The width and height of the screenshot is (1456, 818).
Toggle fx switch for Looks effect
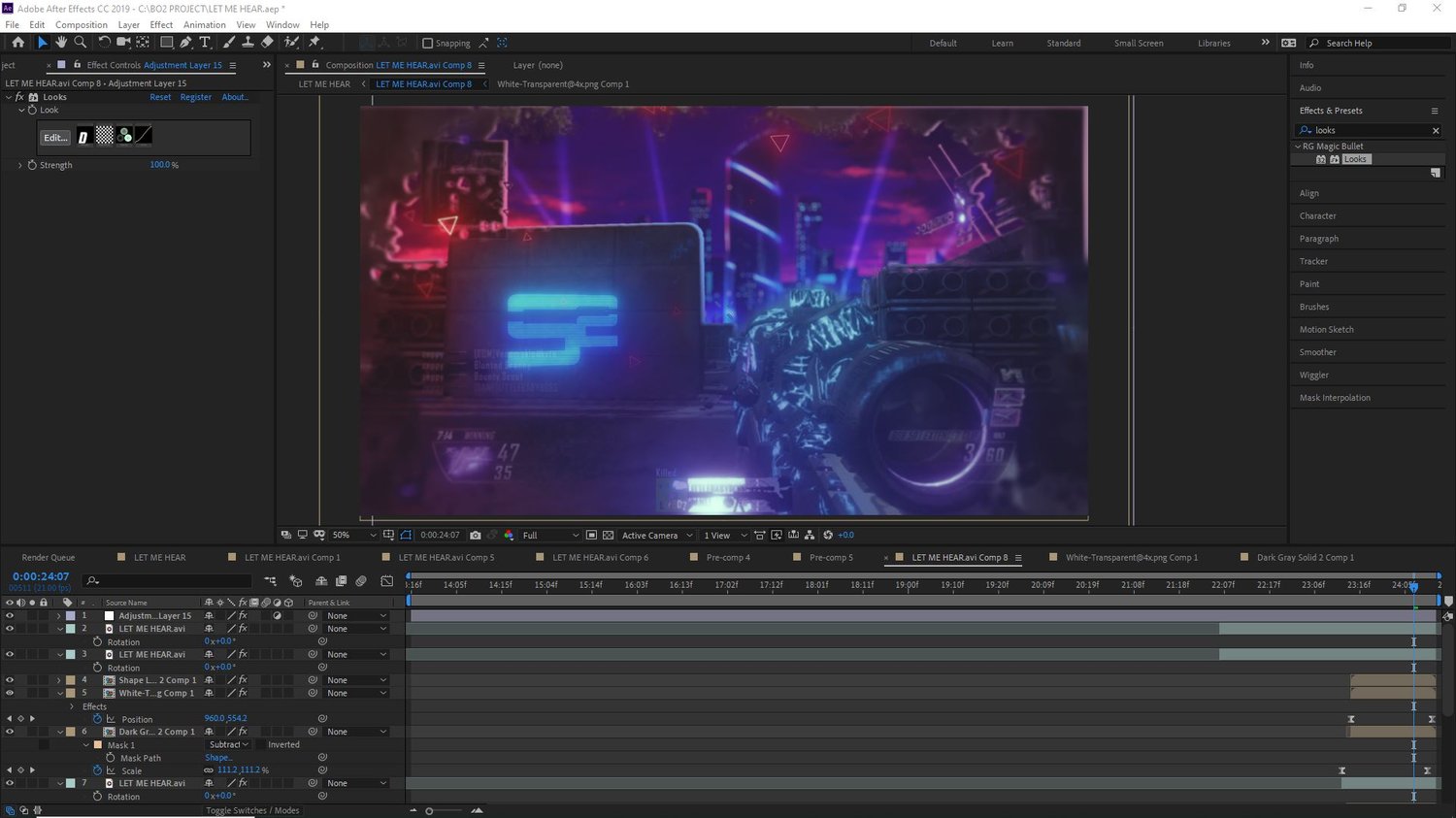[x=20, y=97]
